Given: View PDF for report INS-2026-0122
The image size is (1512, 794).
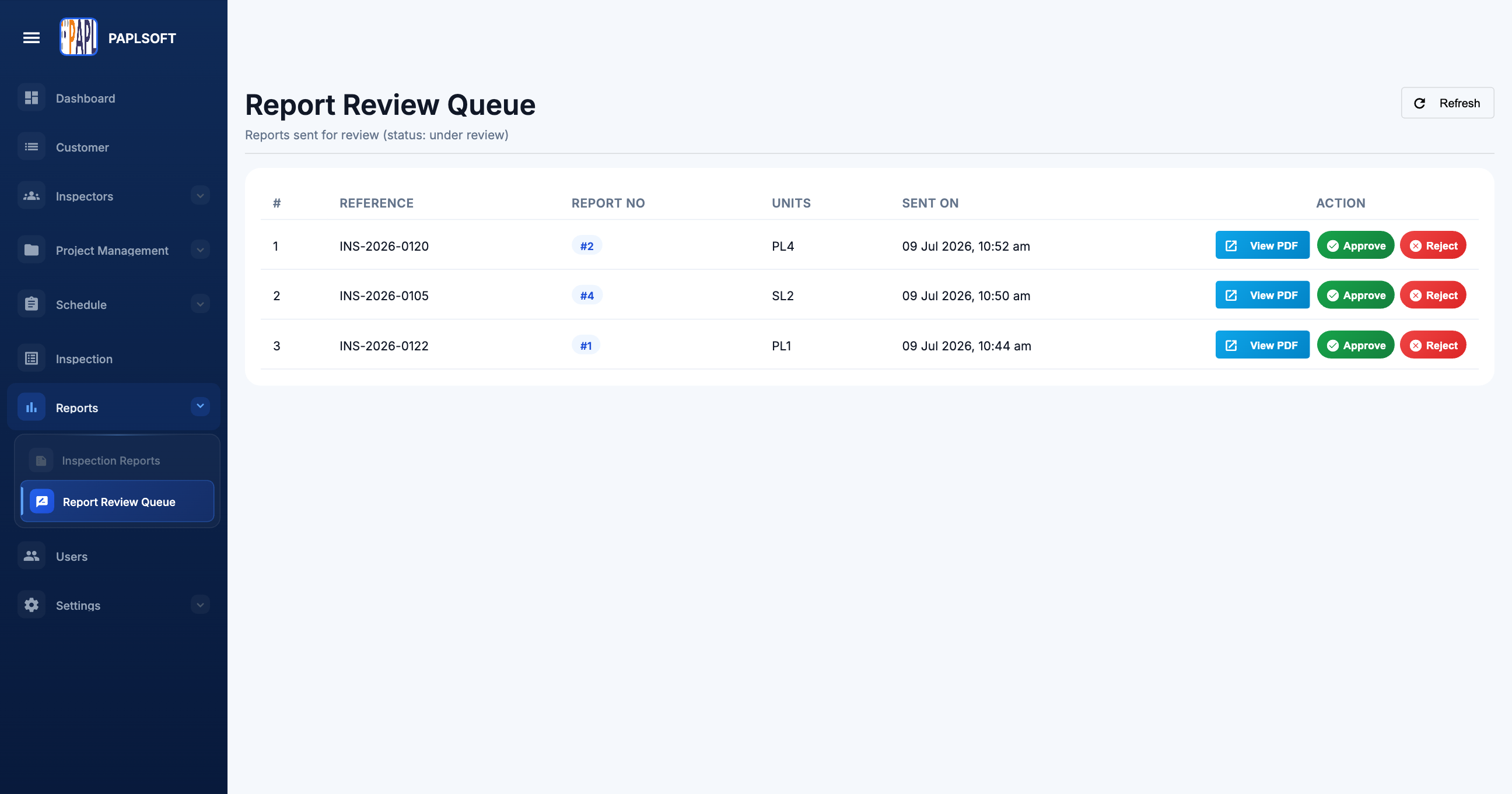Looking at the screenshot, I should tap(1262, 345).
